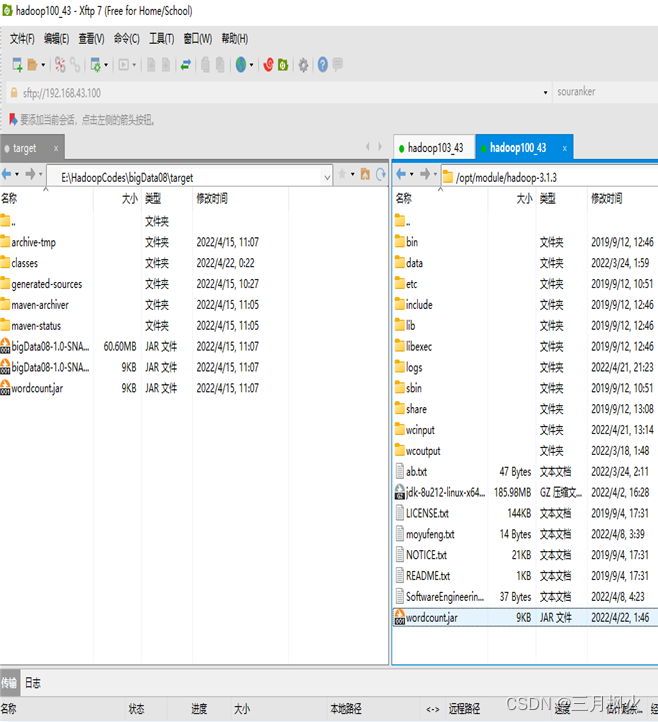Switch to the hadoop103_43 tab
This screenshot has height=722, width=658.
pyautogui.click(x=434, y=148)
